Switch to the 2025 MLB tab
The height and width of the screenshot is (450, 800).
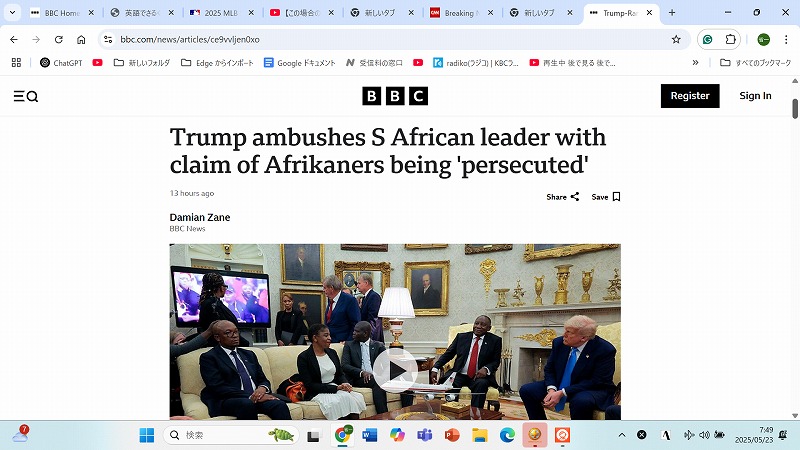point(221,13)
